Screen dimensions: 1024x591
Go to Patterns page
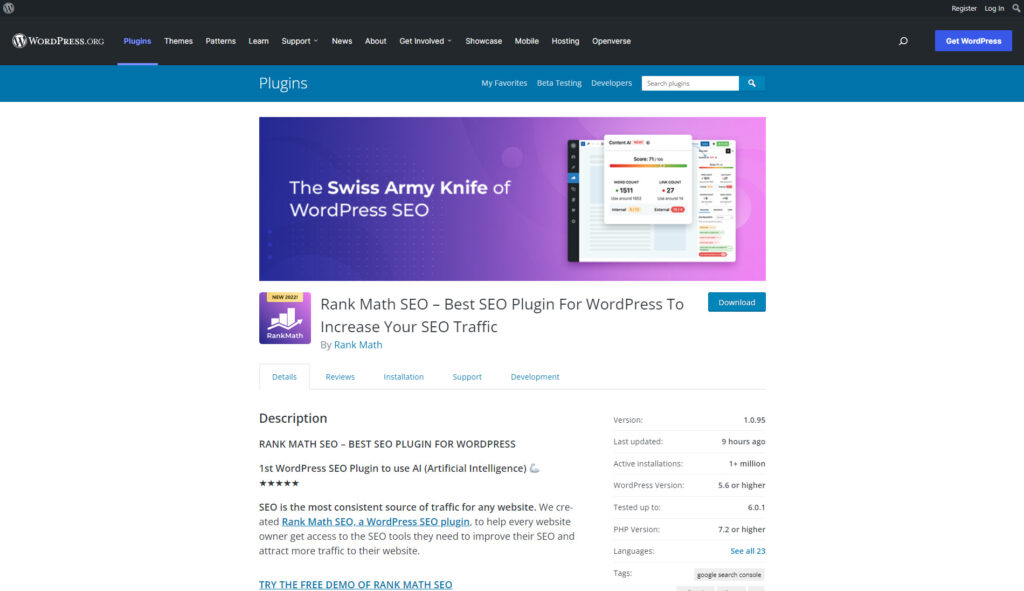(x=221, y=41)
